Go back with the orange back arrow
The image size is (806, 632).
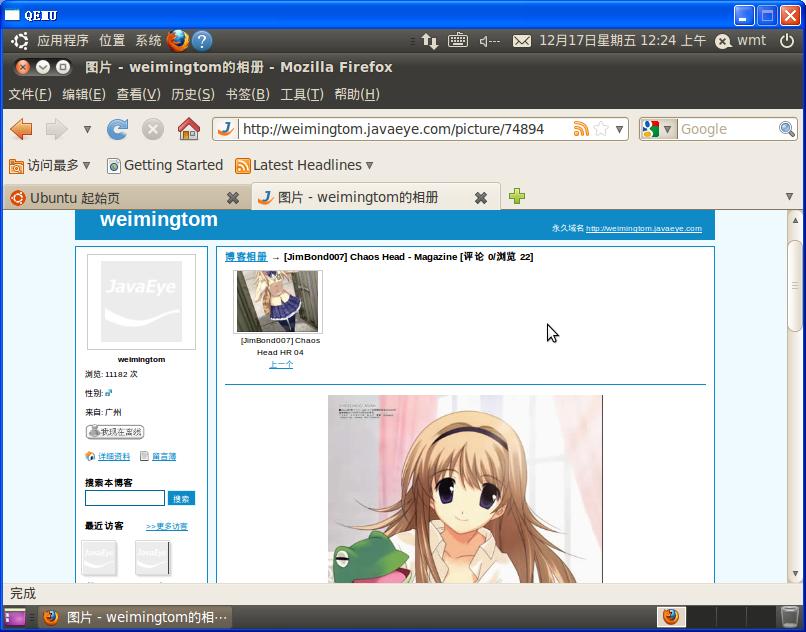click(21, 129)
